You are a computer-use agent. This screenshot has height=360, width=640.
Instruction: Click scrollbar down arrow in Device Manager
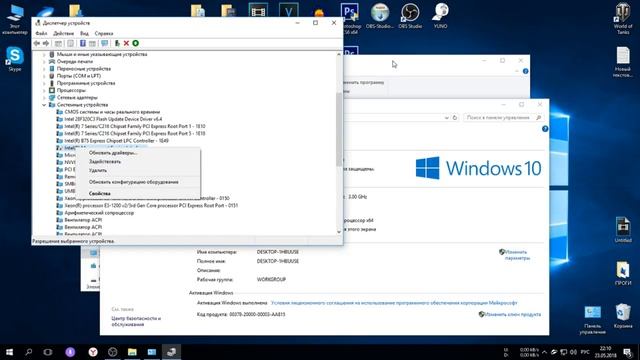pyautogui.click(x=339, y=232)
